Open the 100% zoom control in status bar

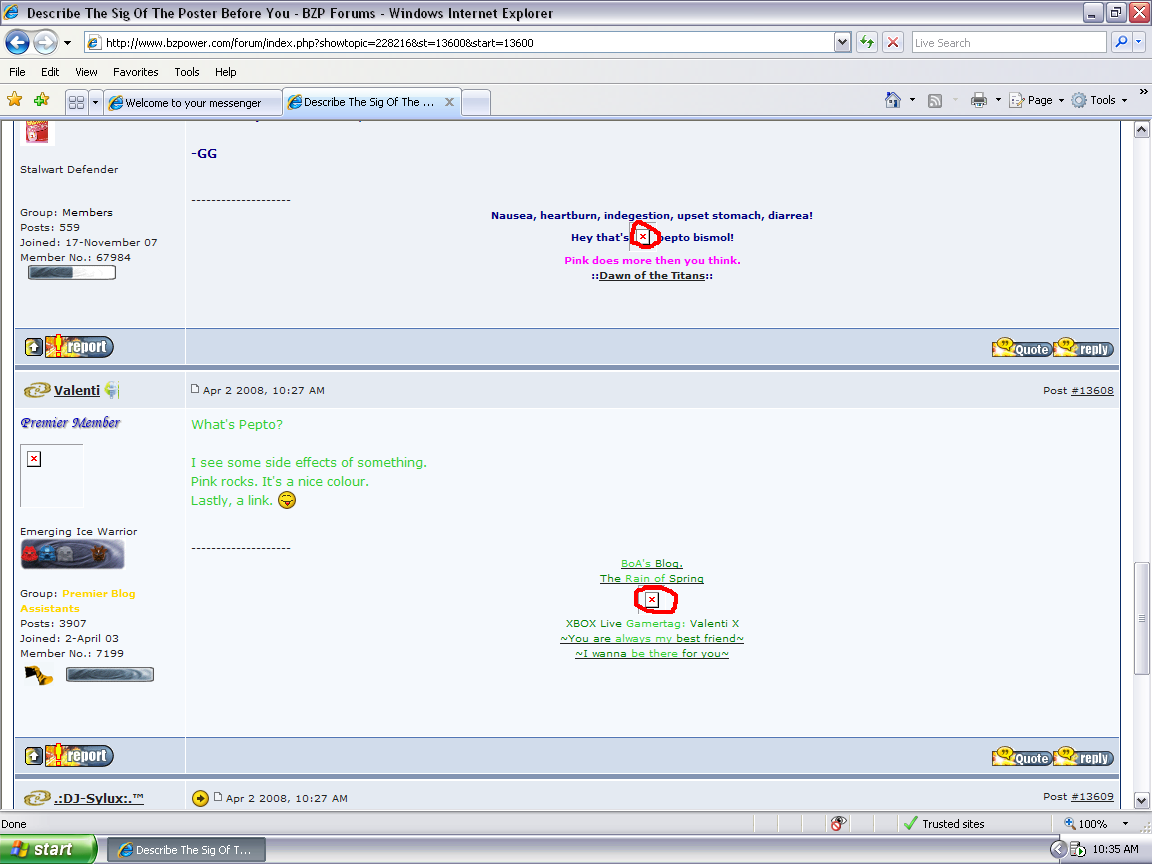[1092, 823]
